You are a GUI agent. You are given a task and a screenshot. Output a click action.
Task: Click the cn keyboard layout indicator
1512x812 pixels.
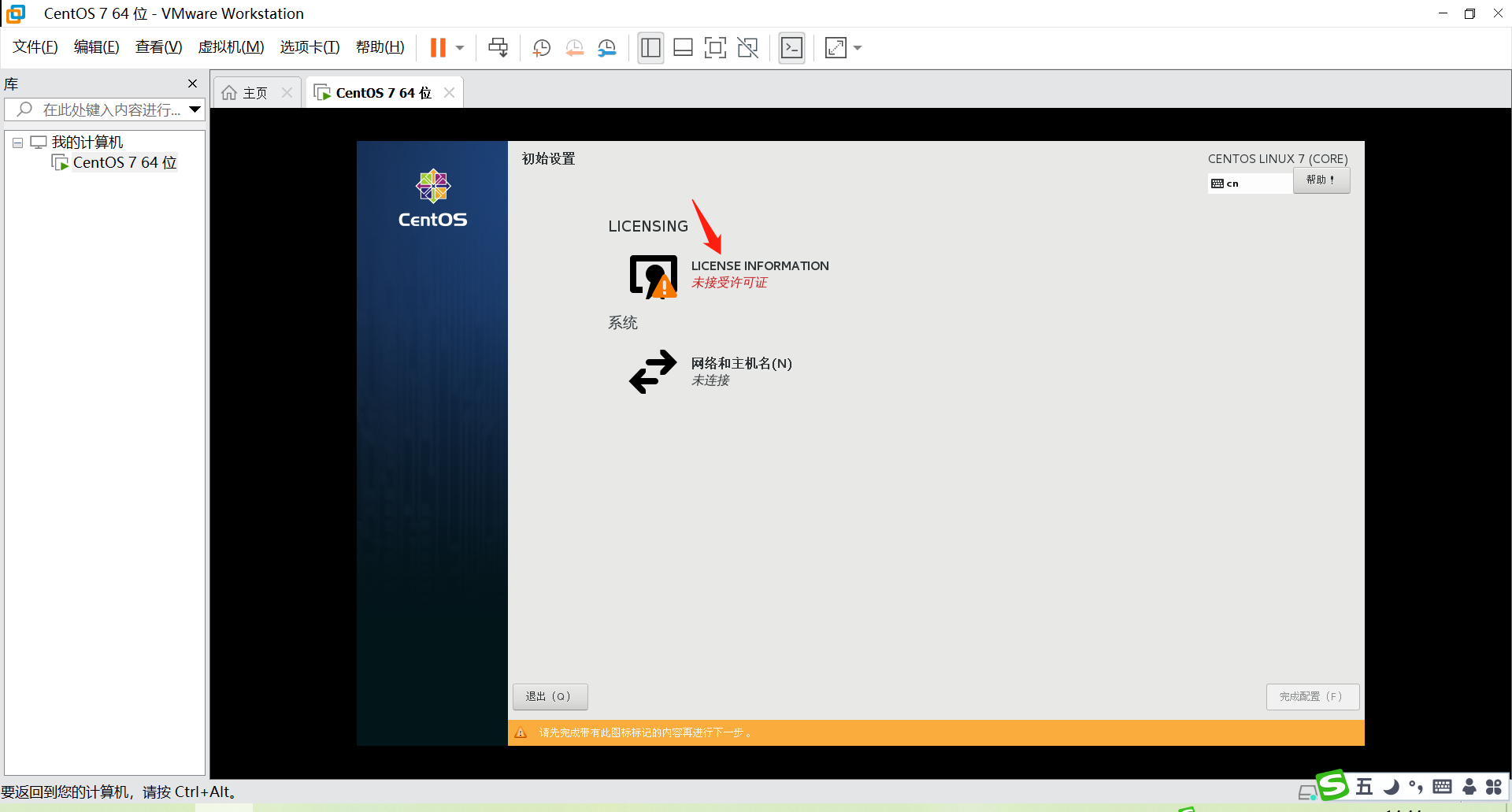tap(1250, 184)
